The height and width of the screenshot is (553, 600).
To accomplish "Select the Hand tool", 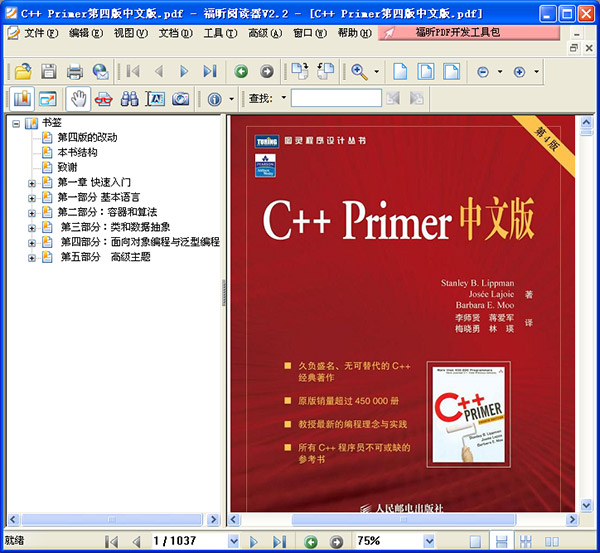I will click(x=78, y=99).
